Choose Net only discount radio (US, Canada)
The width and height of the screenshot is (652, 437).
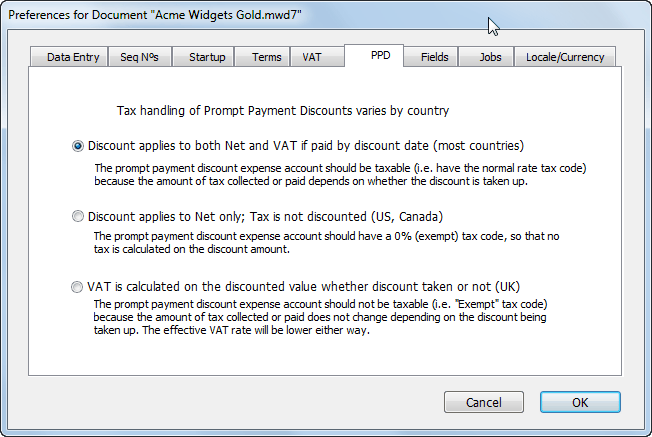point(78,216)
